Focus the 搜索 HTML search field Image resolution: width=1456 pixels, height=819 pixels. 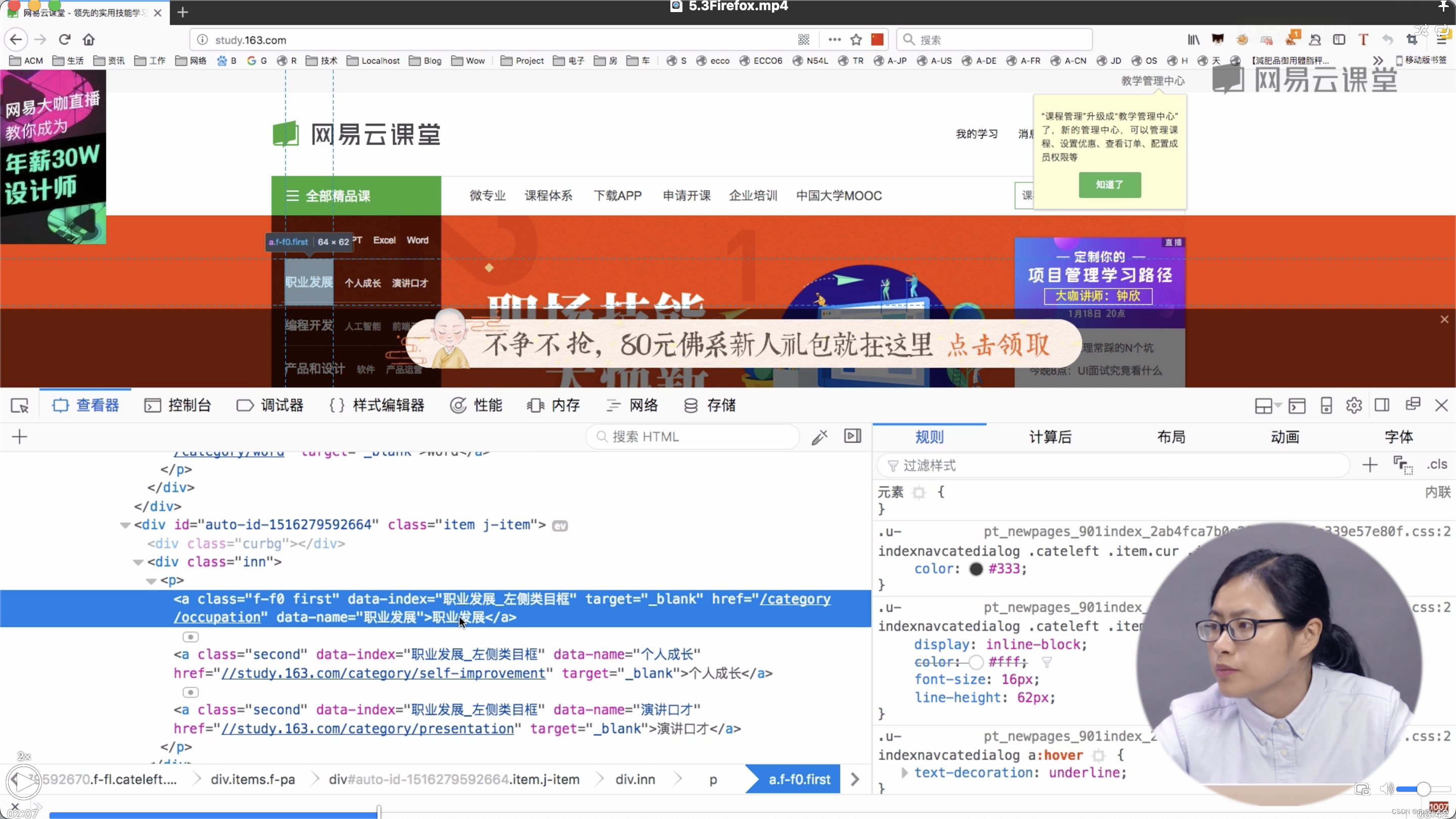point(693,436)
